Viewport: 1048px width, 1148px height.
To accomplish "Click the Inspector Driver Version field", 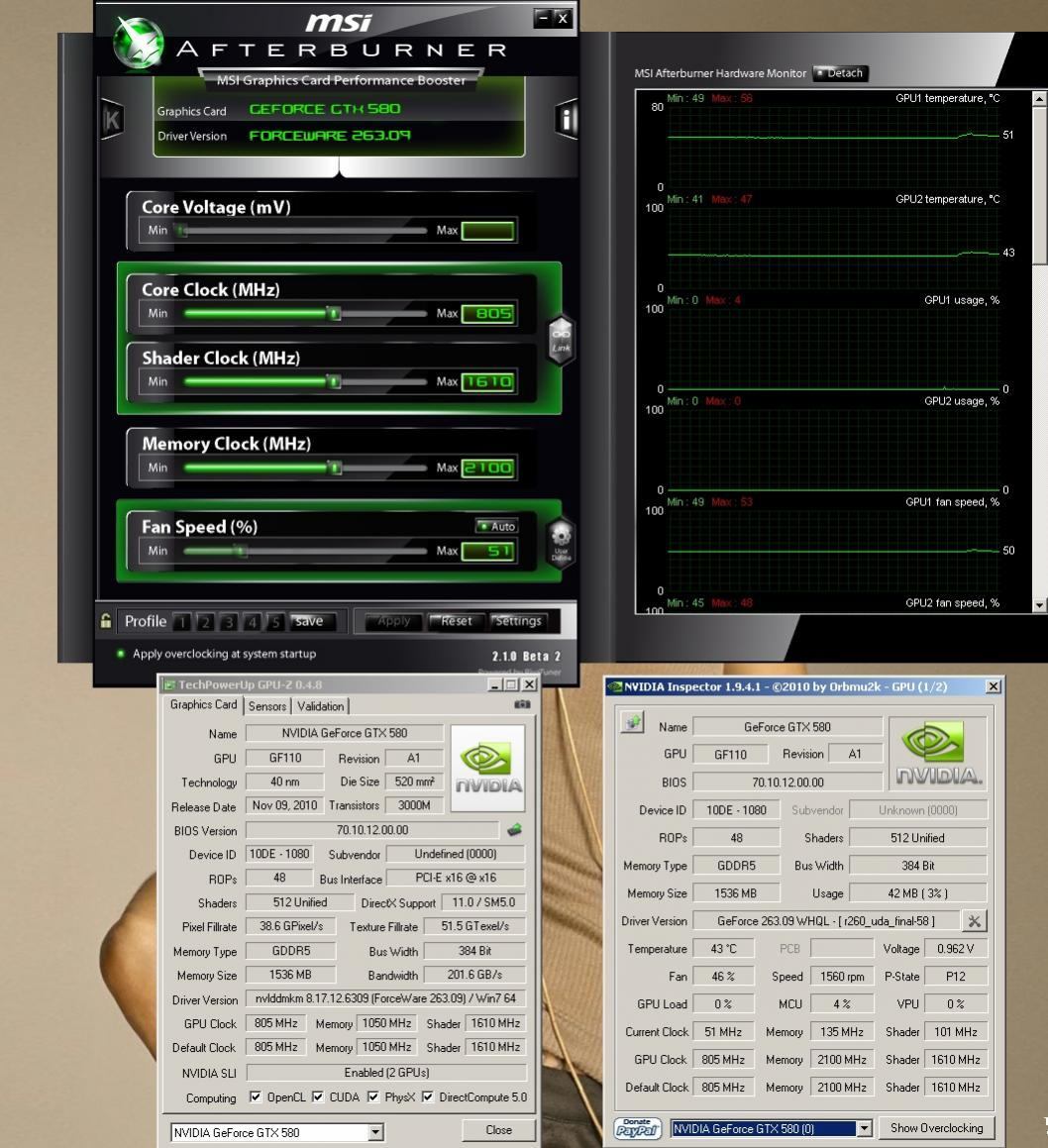I will [x=826, y=921].
